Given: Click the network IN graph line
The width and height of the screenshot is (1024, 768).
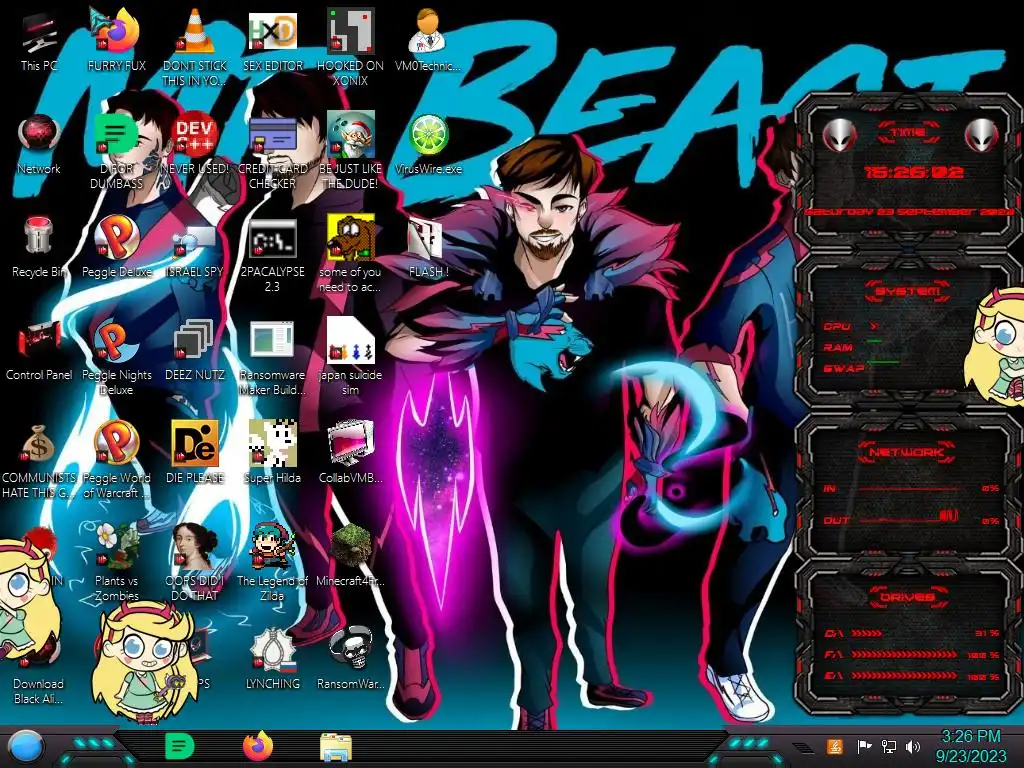Looking at the screenshot, I should 909,488.
